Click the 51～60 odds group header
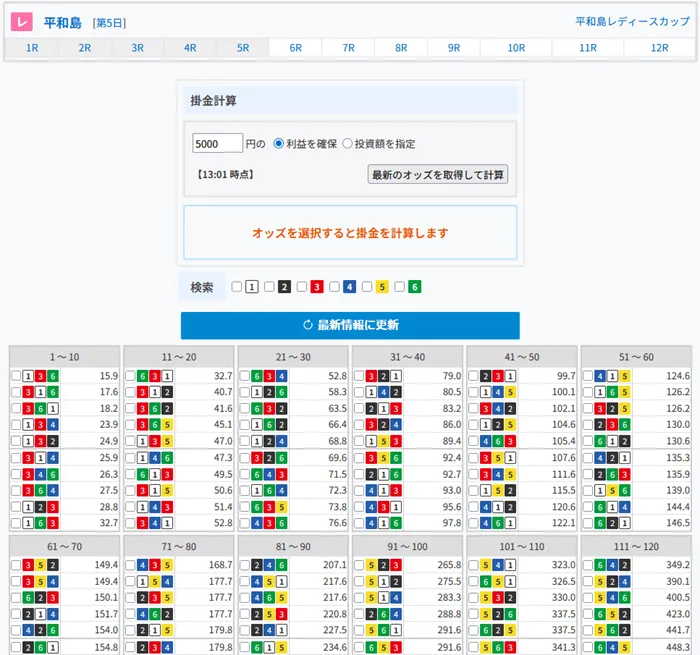The width and height of the screenshot is (700, 655). [x=636, y=356]
